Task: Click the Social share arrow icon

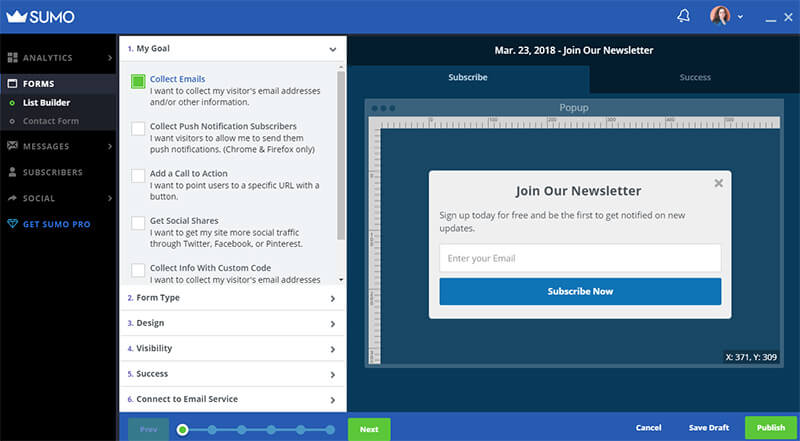Action: (x=13, y=198)
